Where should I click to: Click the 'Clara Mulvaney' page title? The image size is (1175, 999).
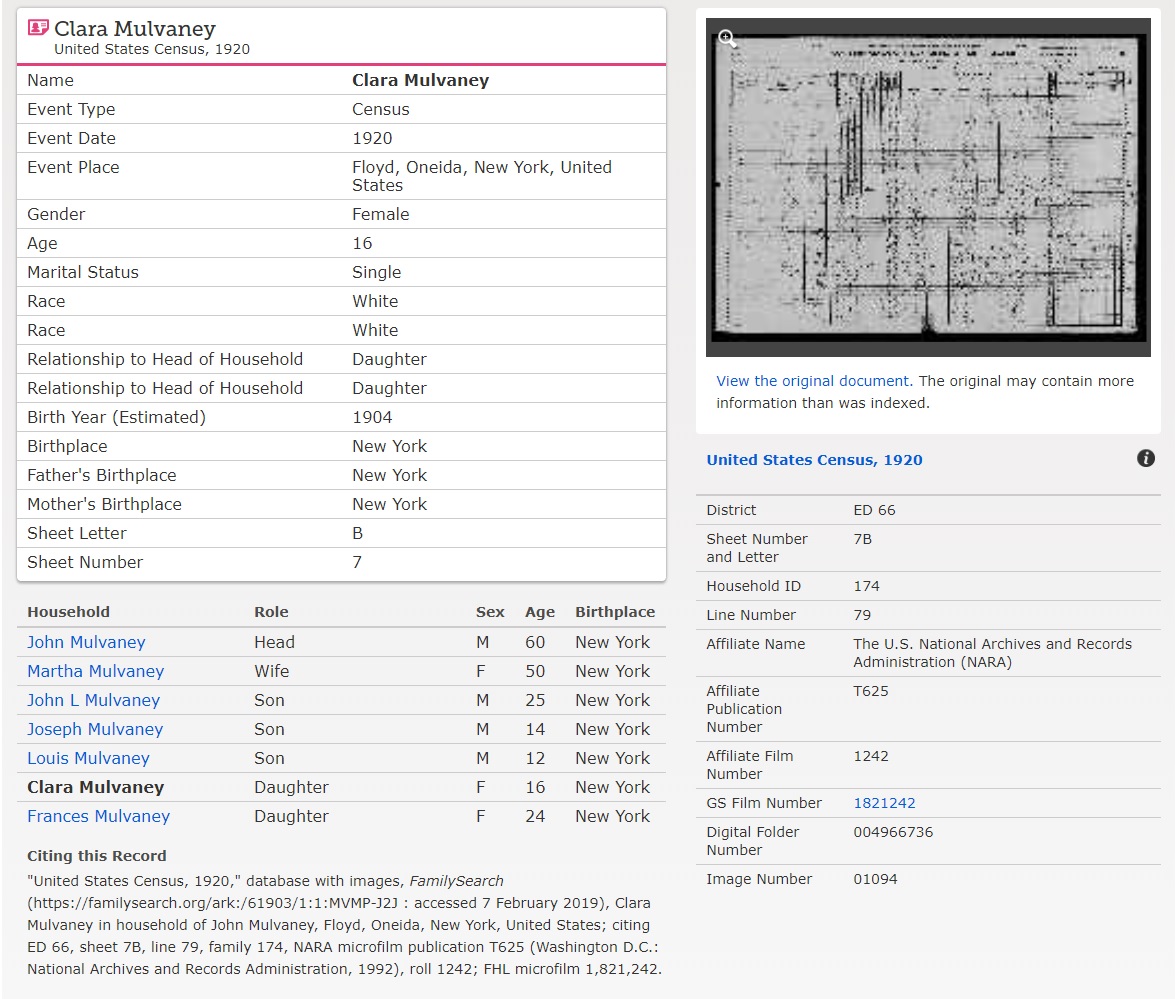pyautogui.click(x=135, y=28)
